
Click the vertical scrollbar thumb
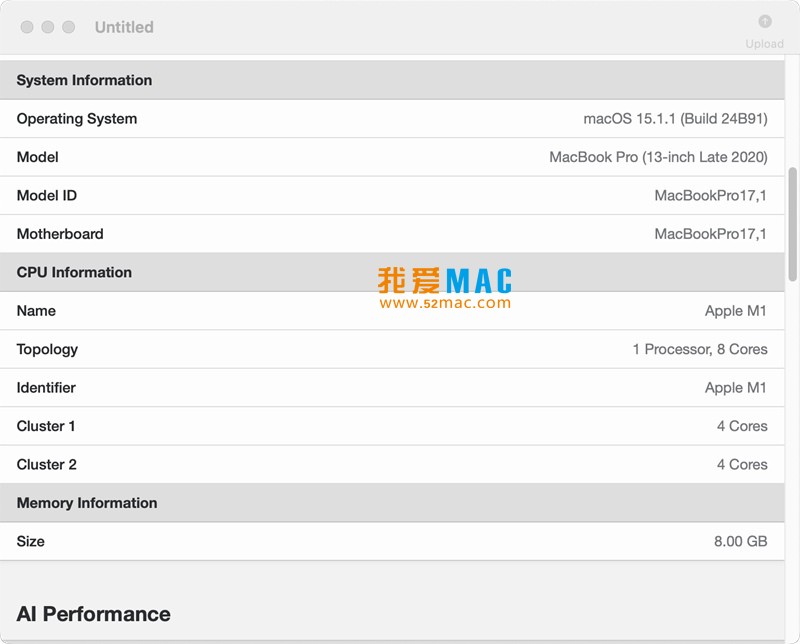792,224
